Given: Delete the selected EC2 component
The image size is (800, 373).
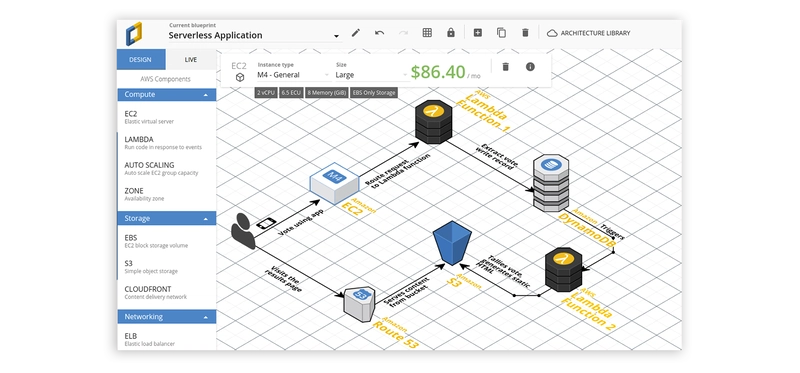Looking at the screenshot, I should pos(506,67).
